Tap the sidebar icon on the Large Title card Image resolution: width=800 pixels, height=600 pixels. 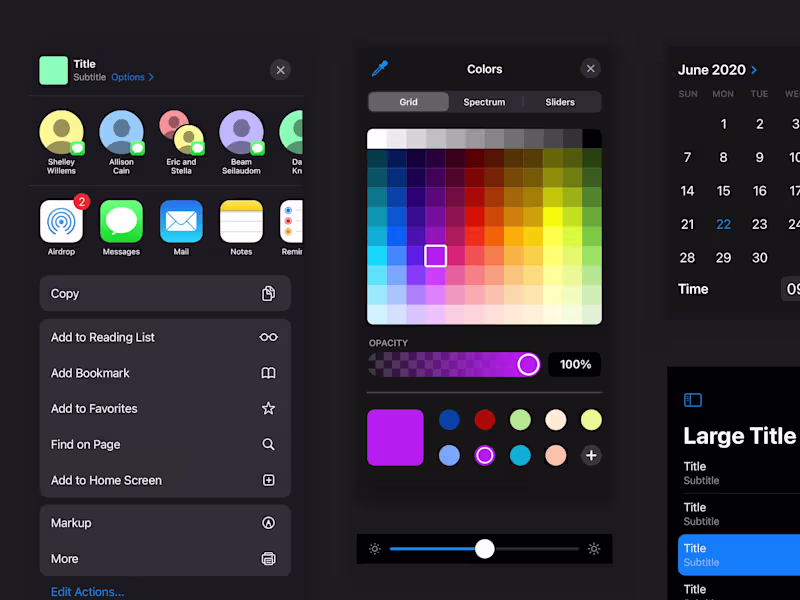coord(691,399)
